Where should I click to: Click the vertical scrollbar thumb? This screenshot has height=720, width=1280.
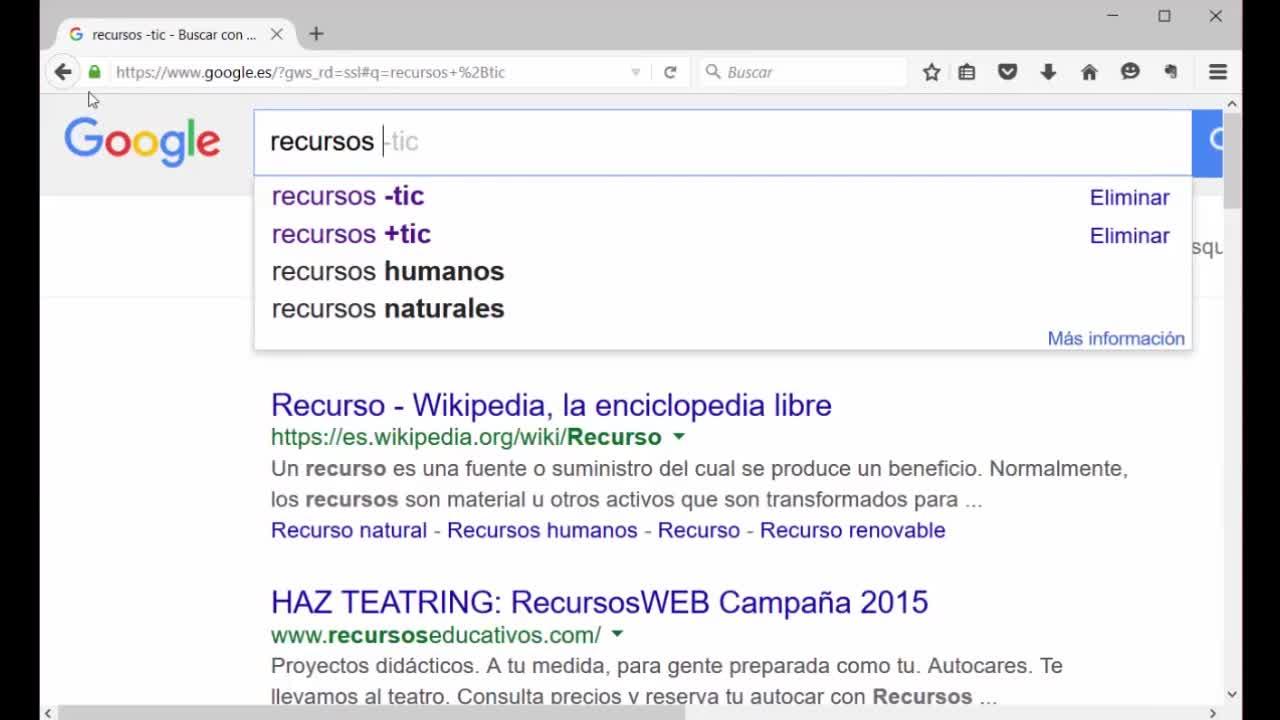1232,160
